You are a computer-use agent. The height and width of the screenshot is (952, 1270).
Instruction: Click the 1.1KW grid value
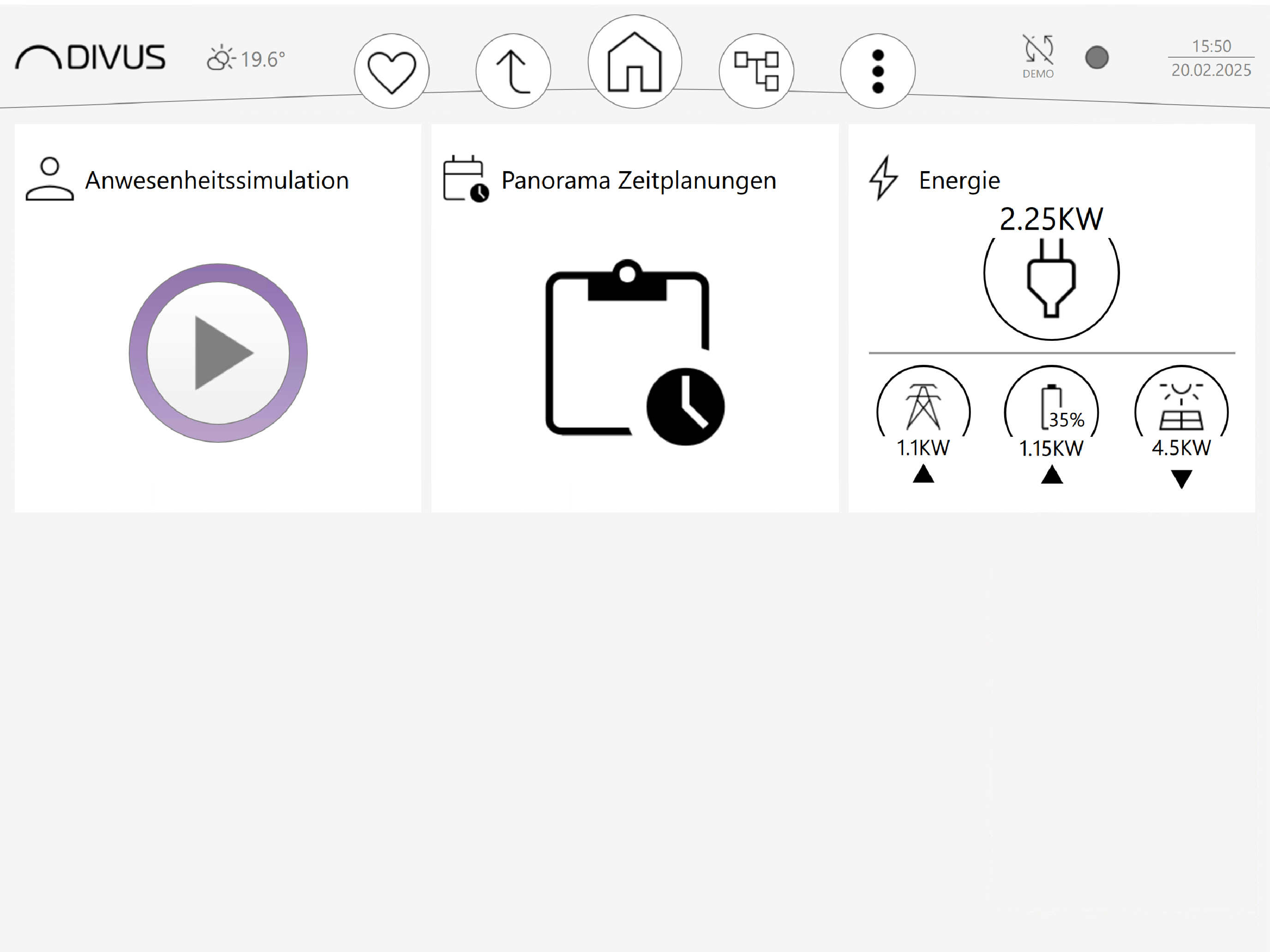(923, 447)
